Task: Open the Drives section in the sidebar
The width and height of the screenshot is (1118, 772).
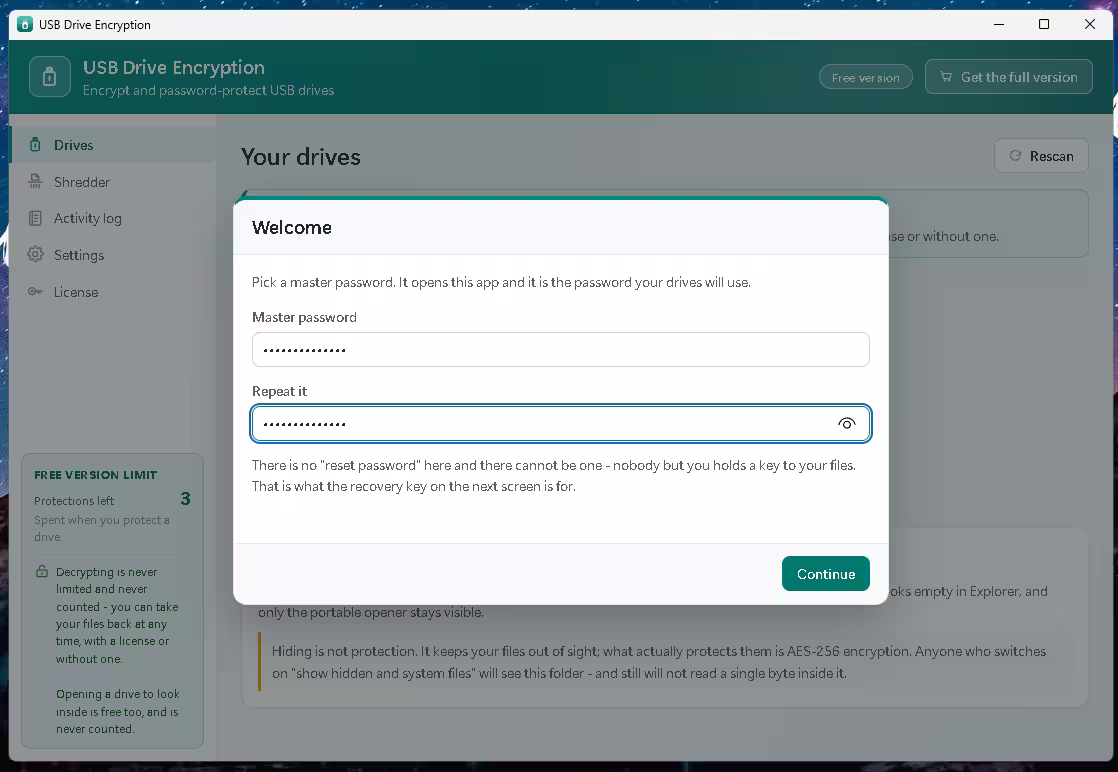Action: pos(113,145)
